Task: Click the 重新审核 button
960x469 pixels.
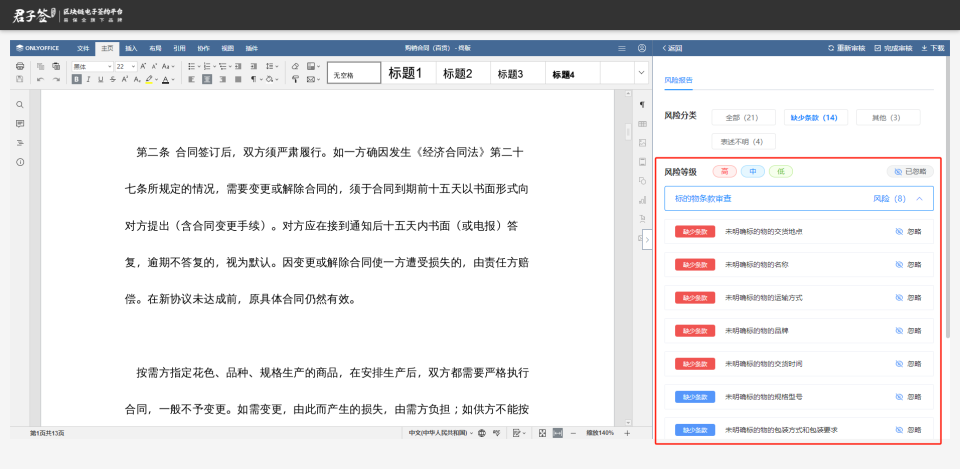Action: [844, 48]
